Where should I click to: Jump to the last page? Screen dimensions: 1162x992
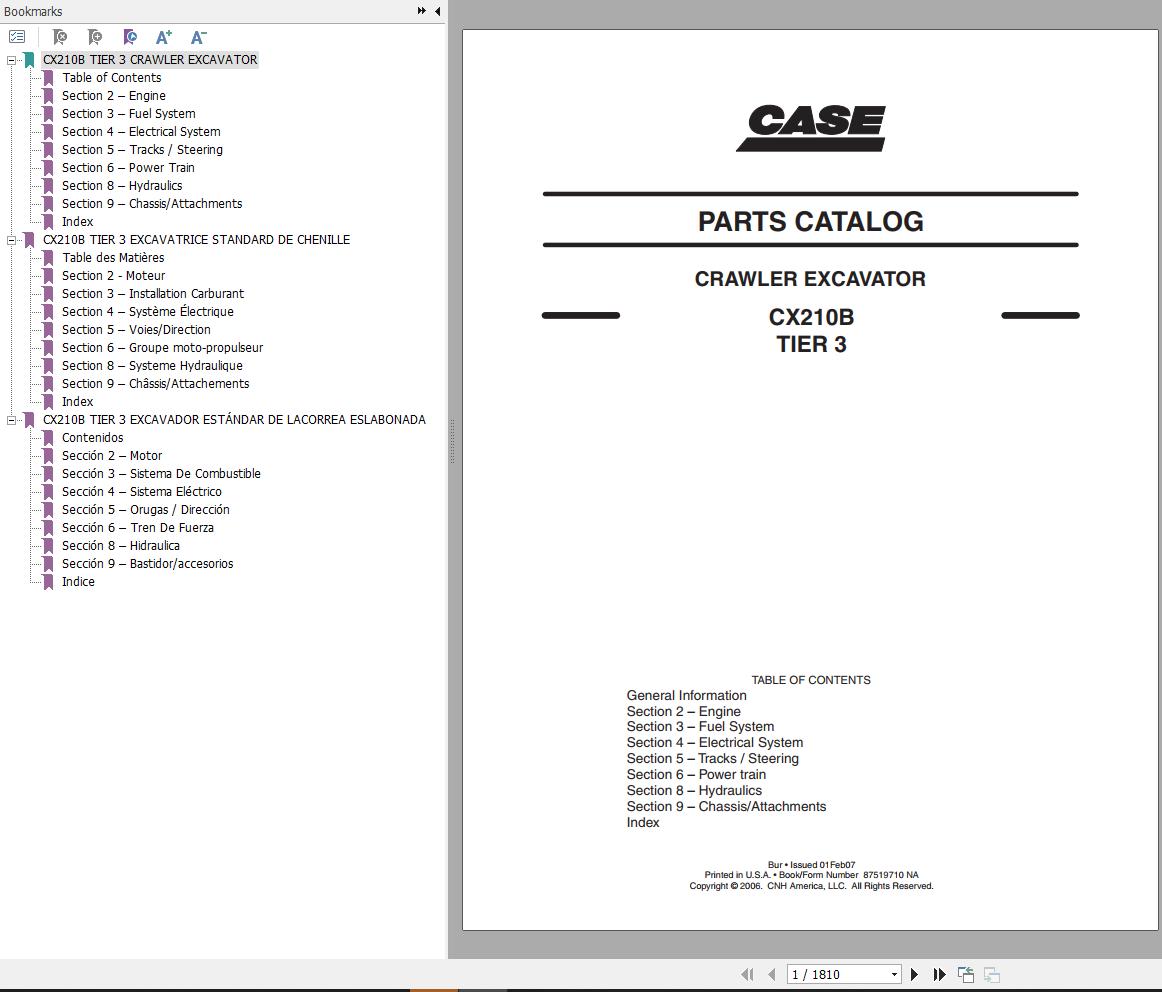(x=939, y=974)
